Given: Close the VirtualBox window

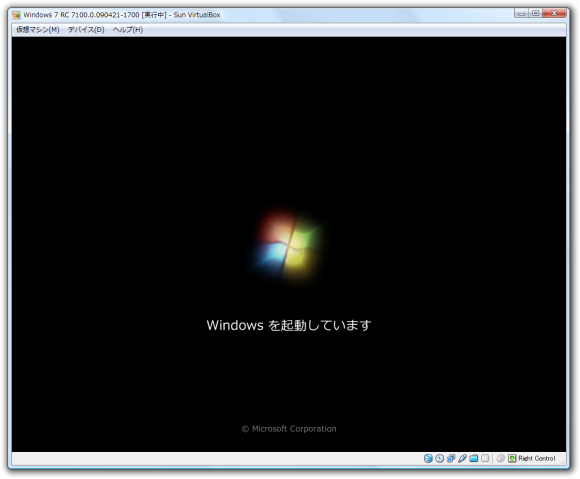Looking at the screenshot, I should click(x=554, y=13).
